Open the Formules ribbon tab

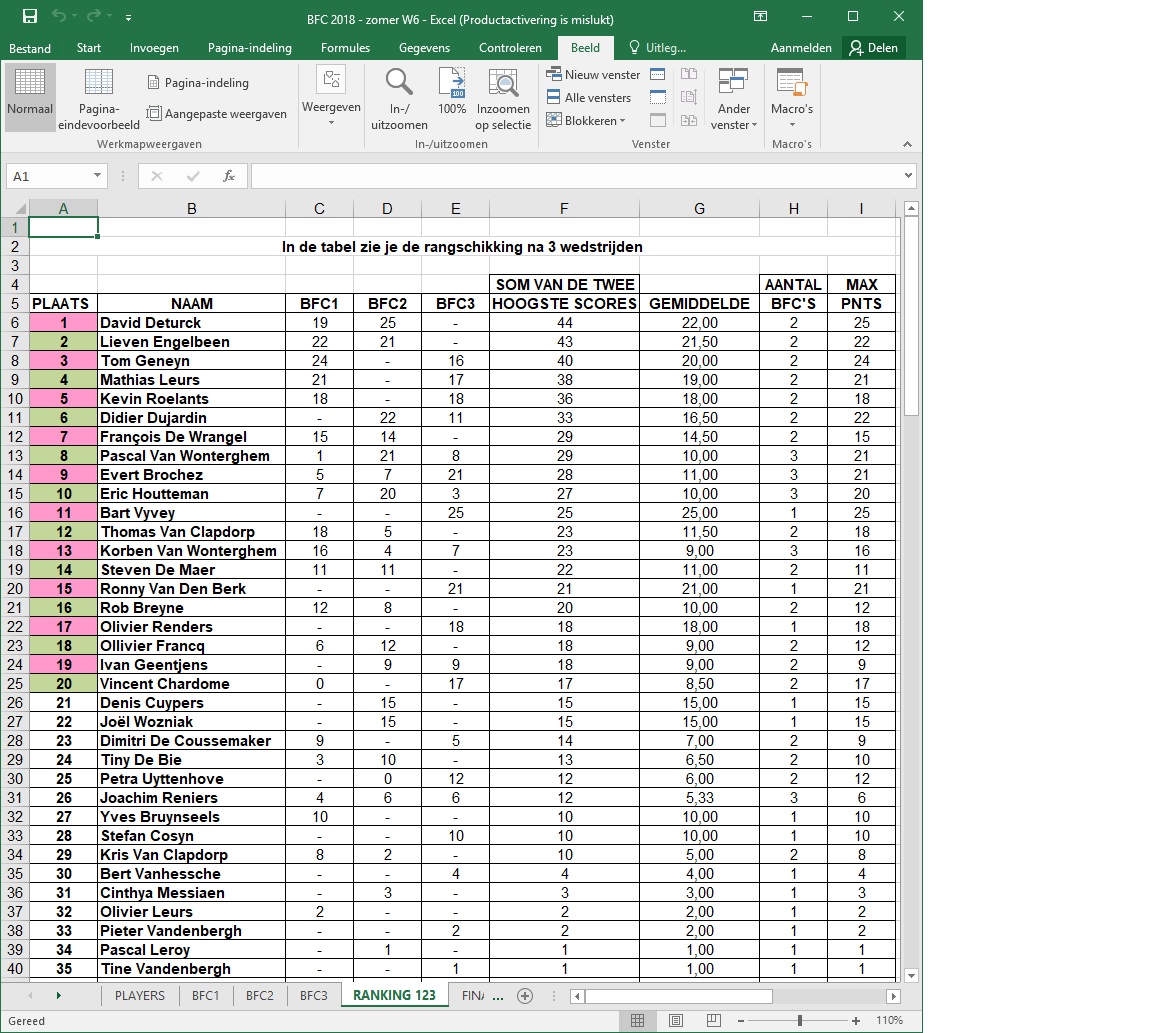pyautogui.click(x=345, y=48)
